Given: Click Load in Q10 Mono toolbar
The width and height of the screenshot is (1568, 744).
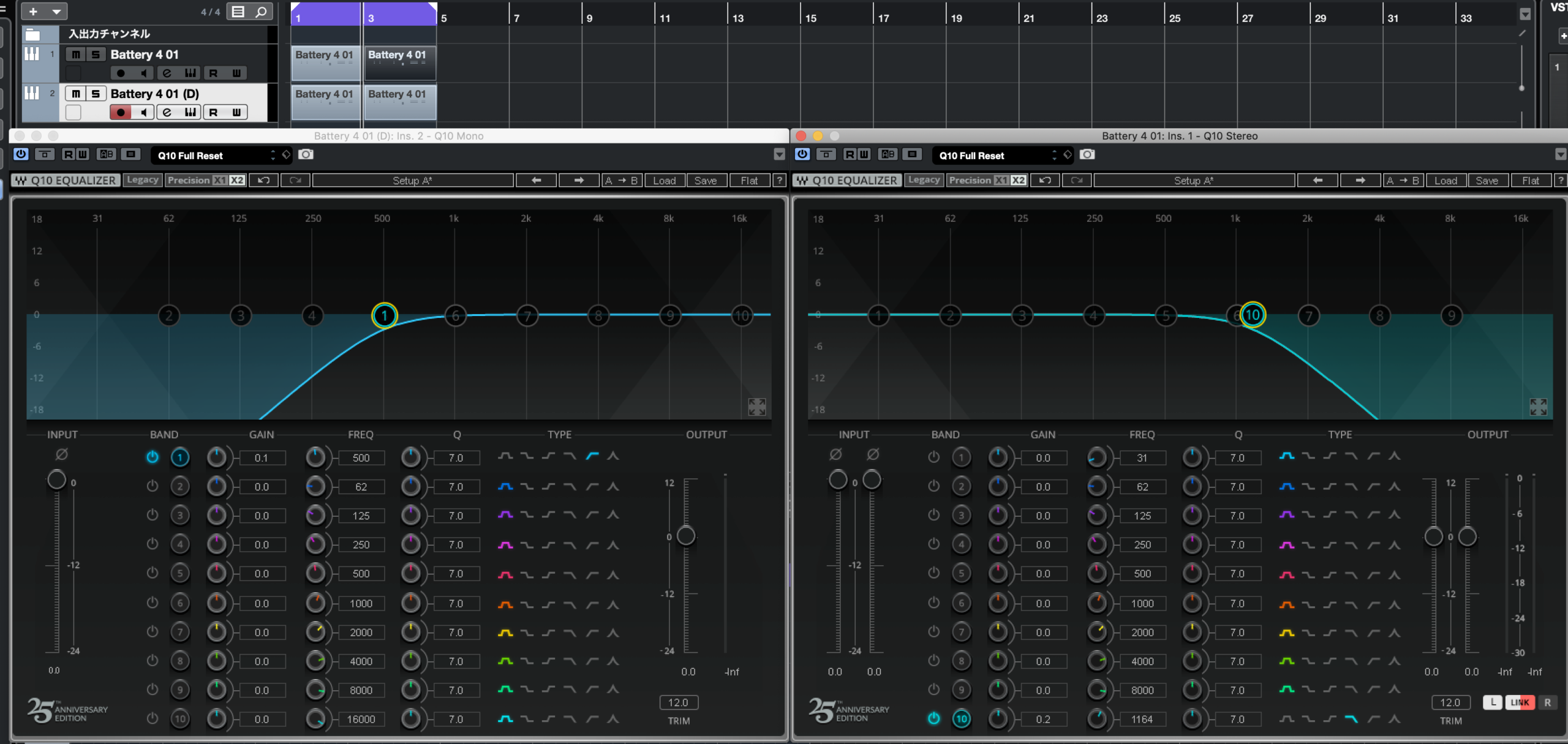Looking at the screenshot, I should pos(664,181).
